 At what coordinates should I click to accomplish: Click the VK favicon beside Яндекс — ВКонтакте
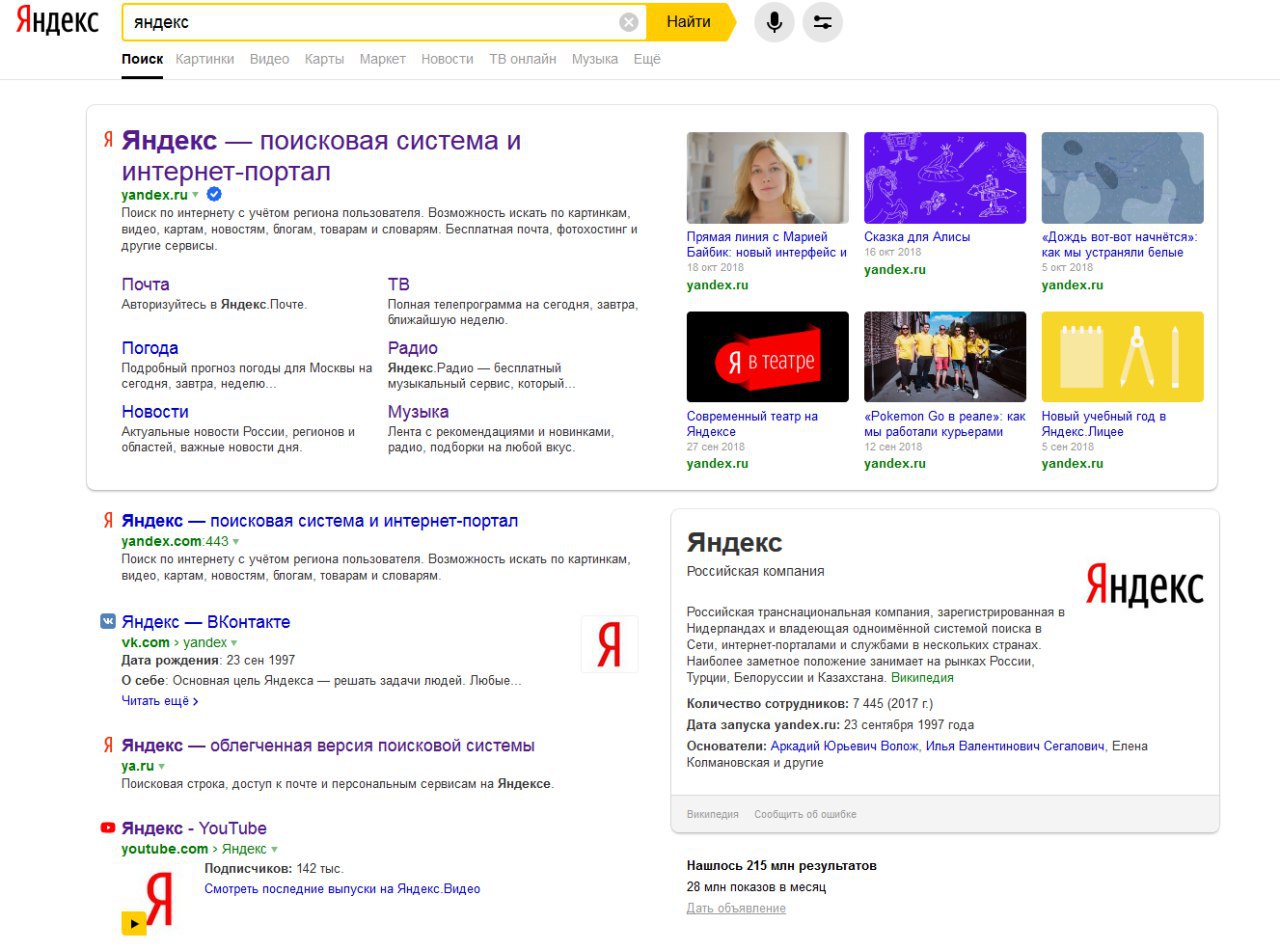108,621
